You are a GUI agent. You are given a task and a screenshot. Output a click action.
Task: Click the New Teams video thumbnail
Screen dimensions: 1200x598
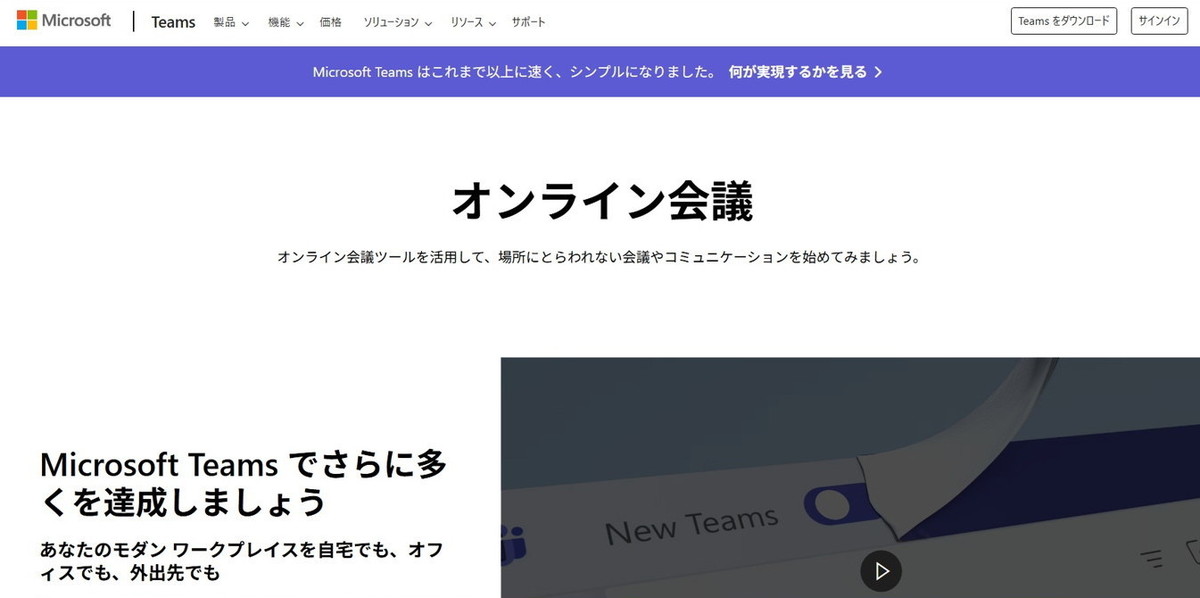pos(850,478)
